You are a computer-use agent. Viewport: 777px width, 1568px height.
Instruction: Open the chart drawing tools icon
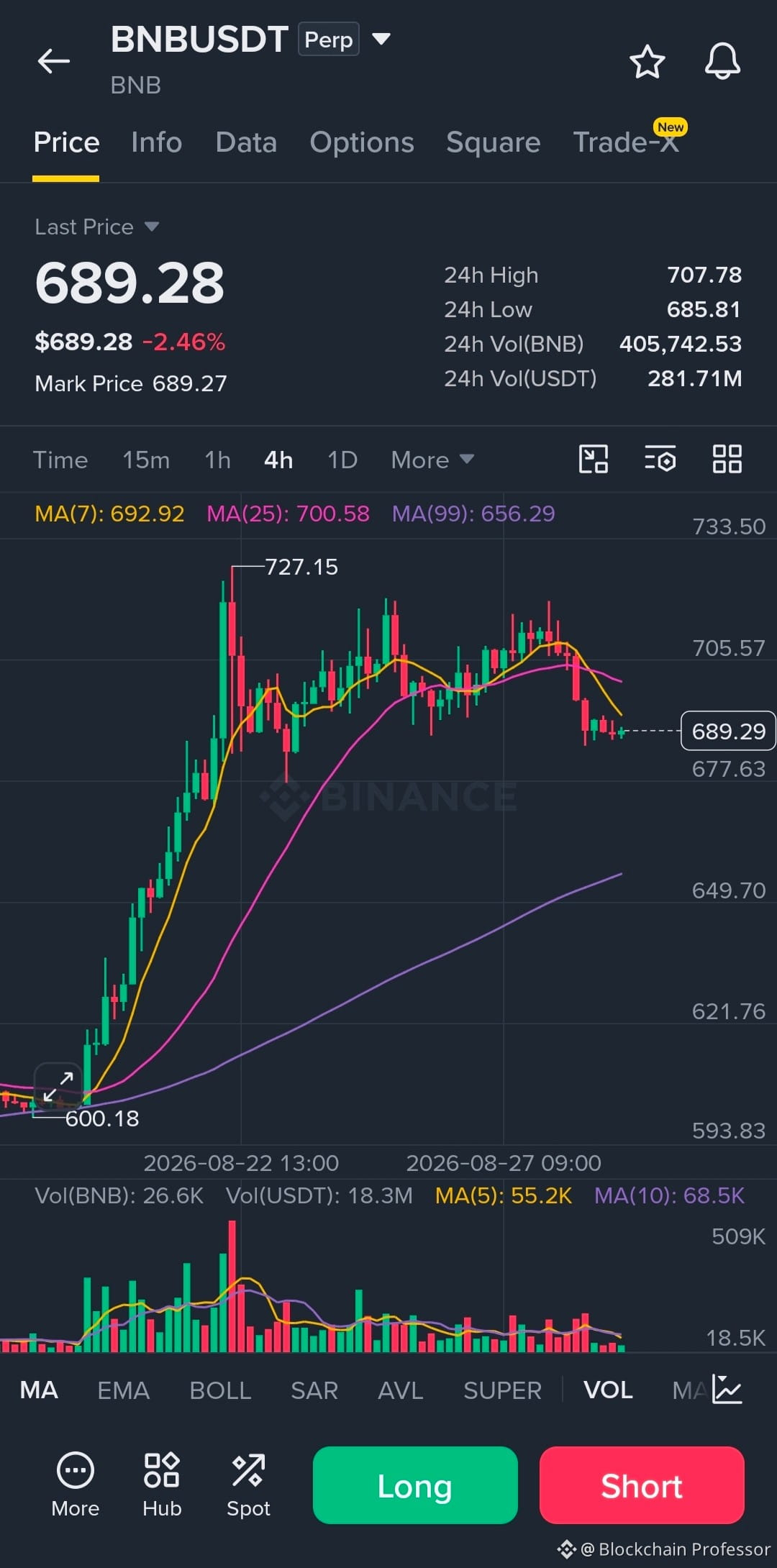(x=594, y=459)
